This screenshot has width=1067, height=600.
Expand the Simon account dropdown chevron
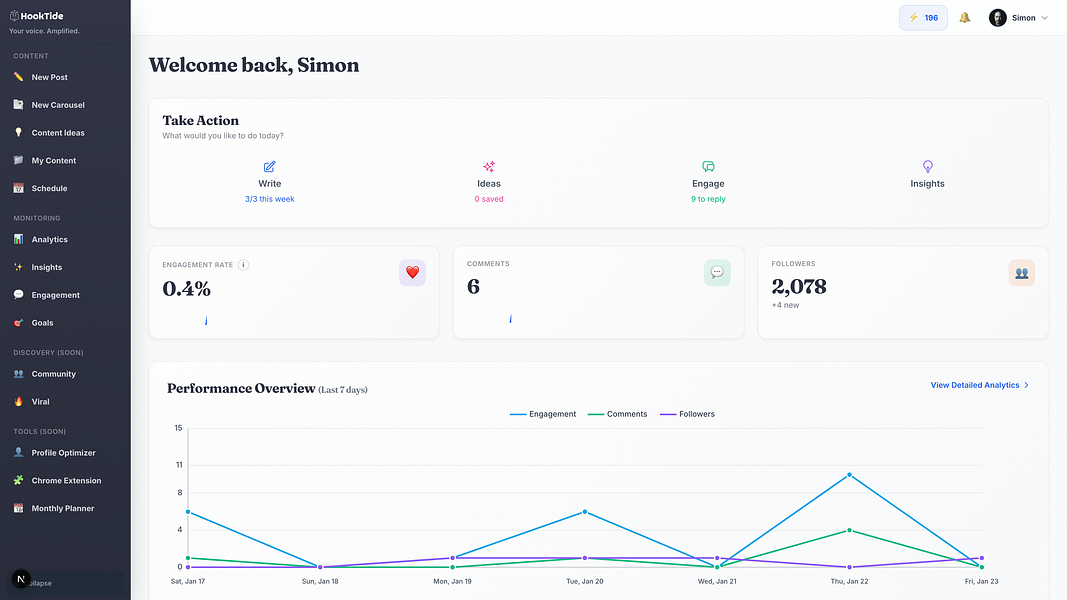tap(1045, 18)
